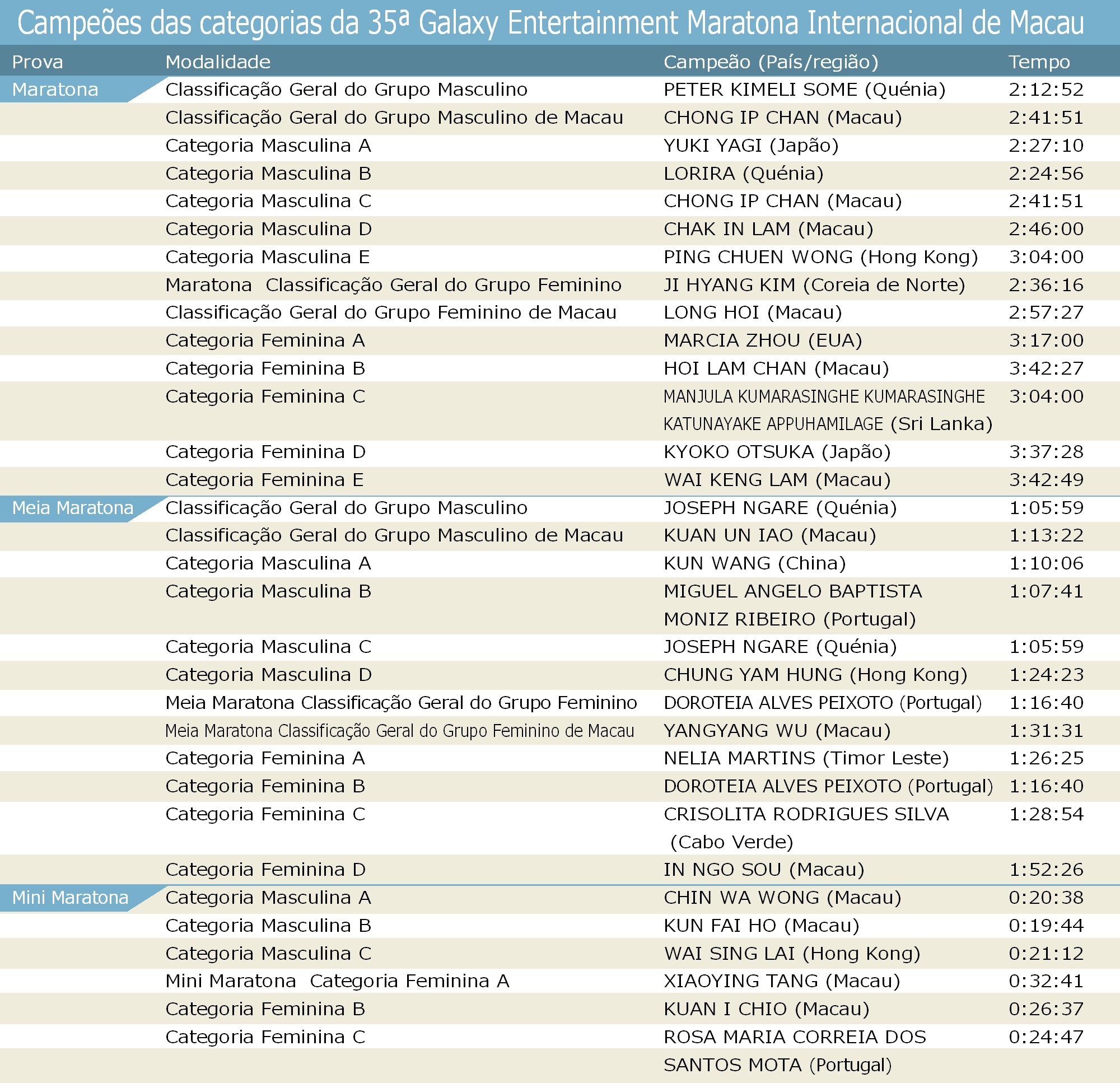Click 'SANTOS MOTA (Portugal)' line

point(777,1065)
